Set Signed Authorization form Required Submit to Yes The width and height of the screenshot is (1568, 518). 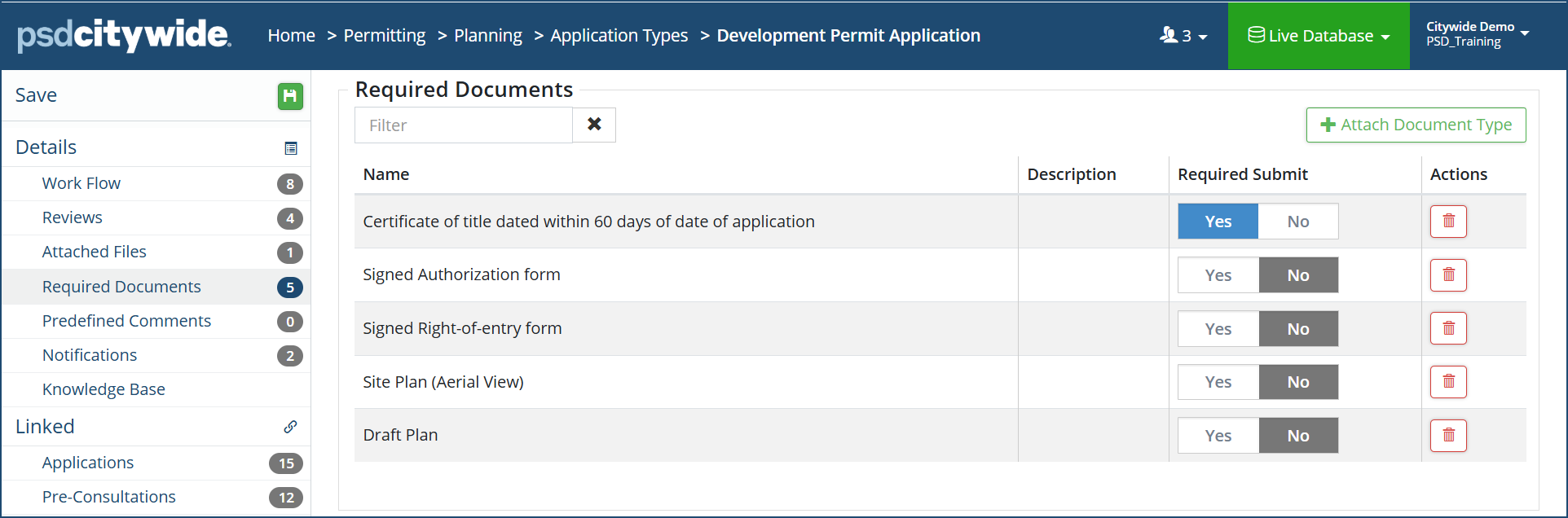pyautogui.click(x=1218, y=275)
